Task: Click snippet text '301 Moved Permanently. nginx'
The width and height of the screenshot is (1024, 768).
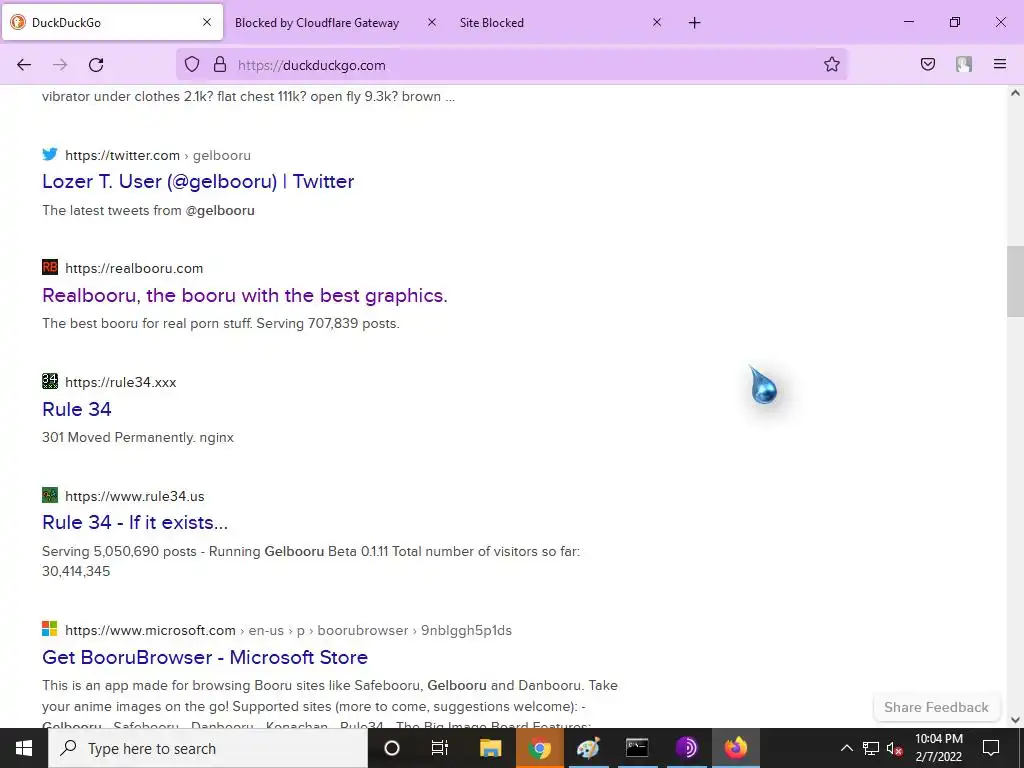Action: tap(138, 438)
